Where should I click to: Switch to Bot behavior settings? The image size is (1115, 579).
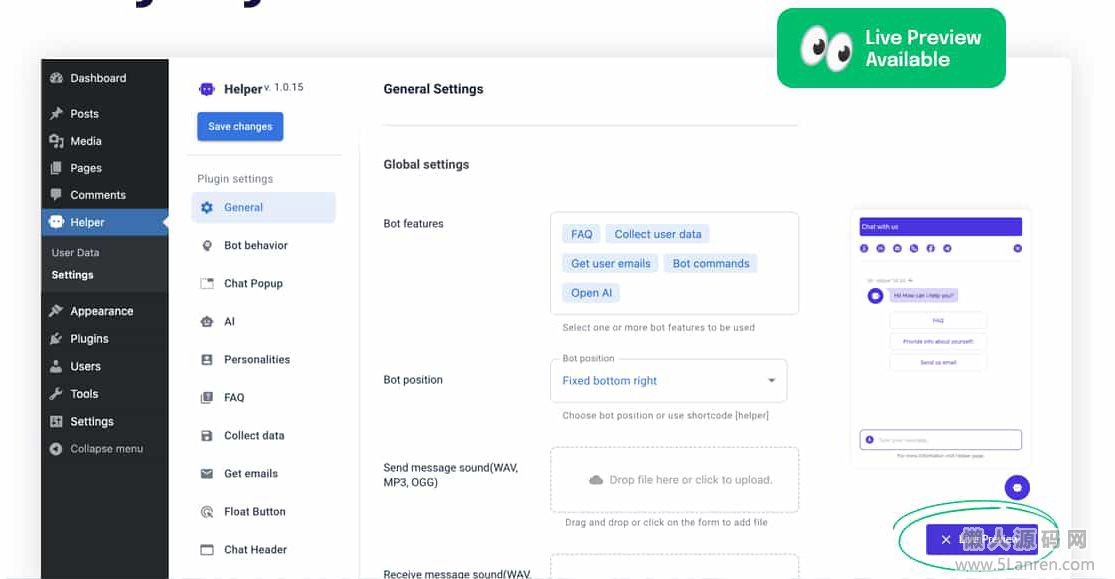point(263,245)
